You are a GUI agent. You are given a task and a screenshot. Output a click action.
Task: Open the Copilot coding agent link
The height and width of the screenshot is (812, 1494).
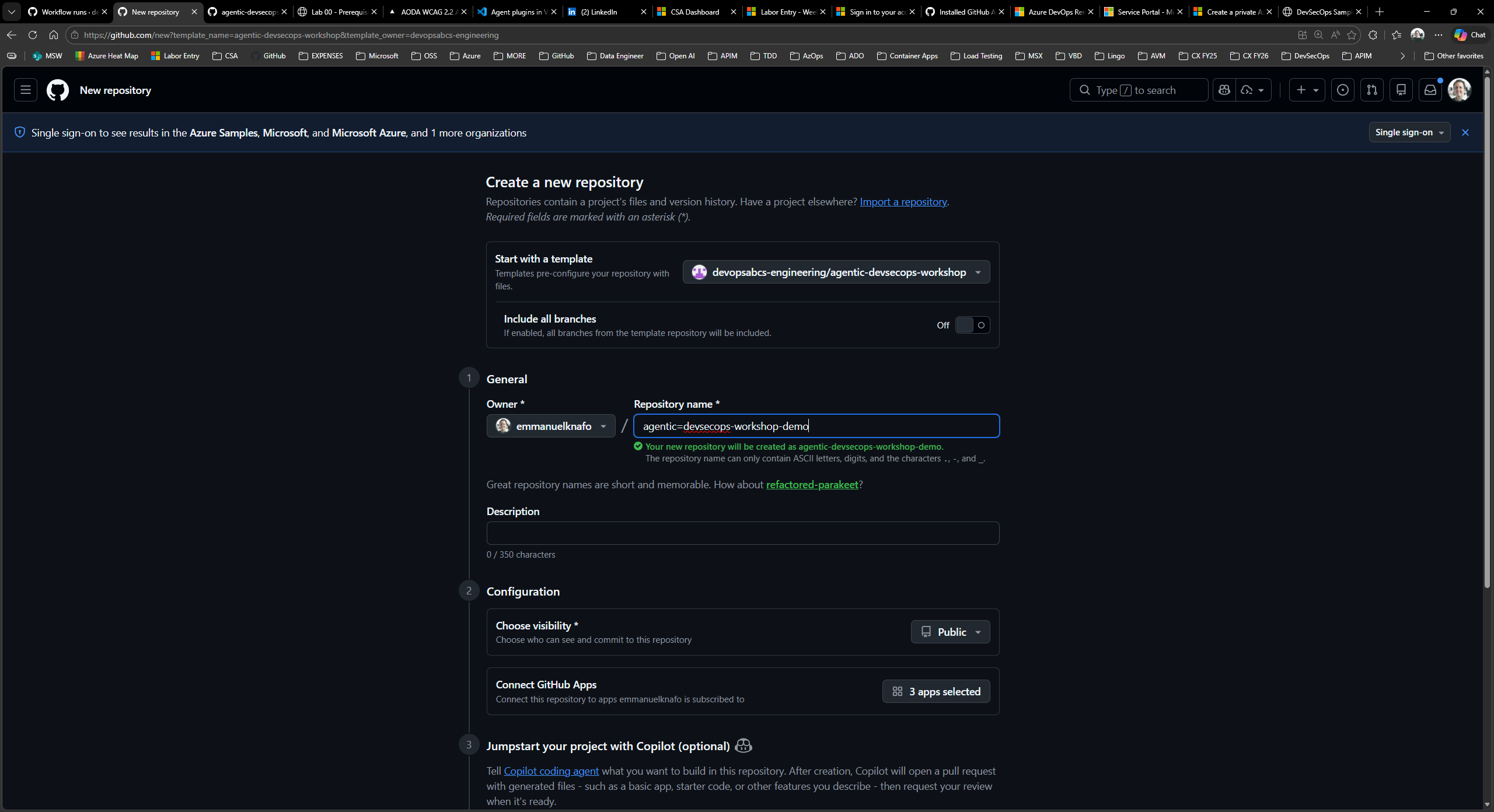(551, 771)
